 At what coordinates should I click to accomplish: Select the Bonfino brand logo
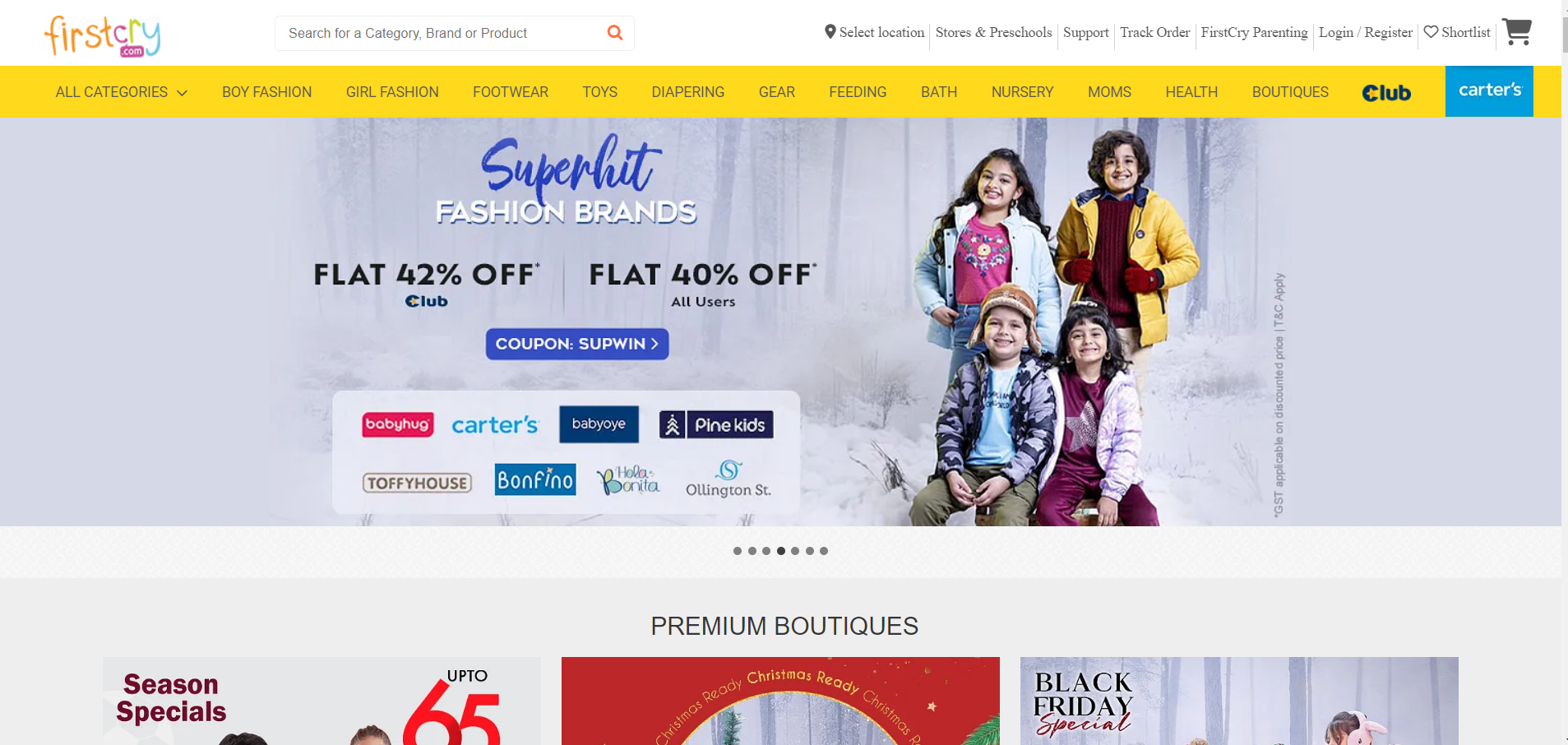pos(535,479)
